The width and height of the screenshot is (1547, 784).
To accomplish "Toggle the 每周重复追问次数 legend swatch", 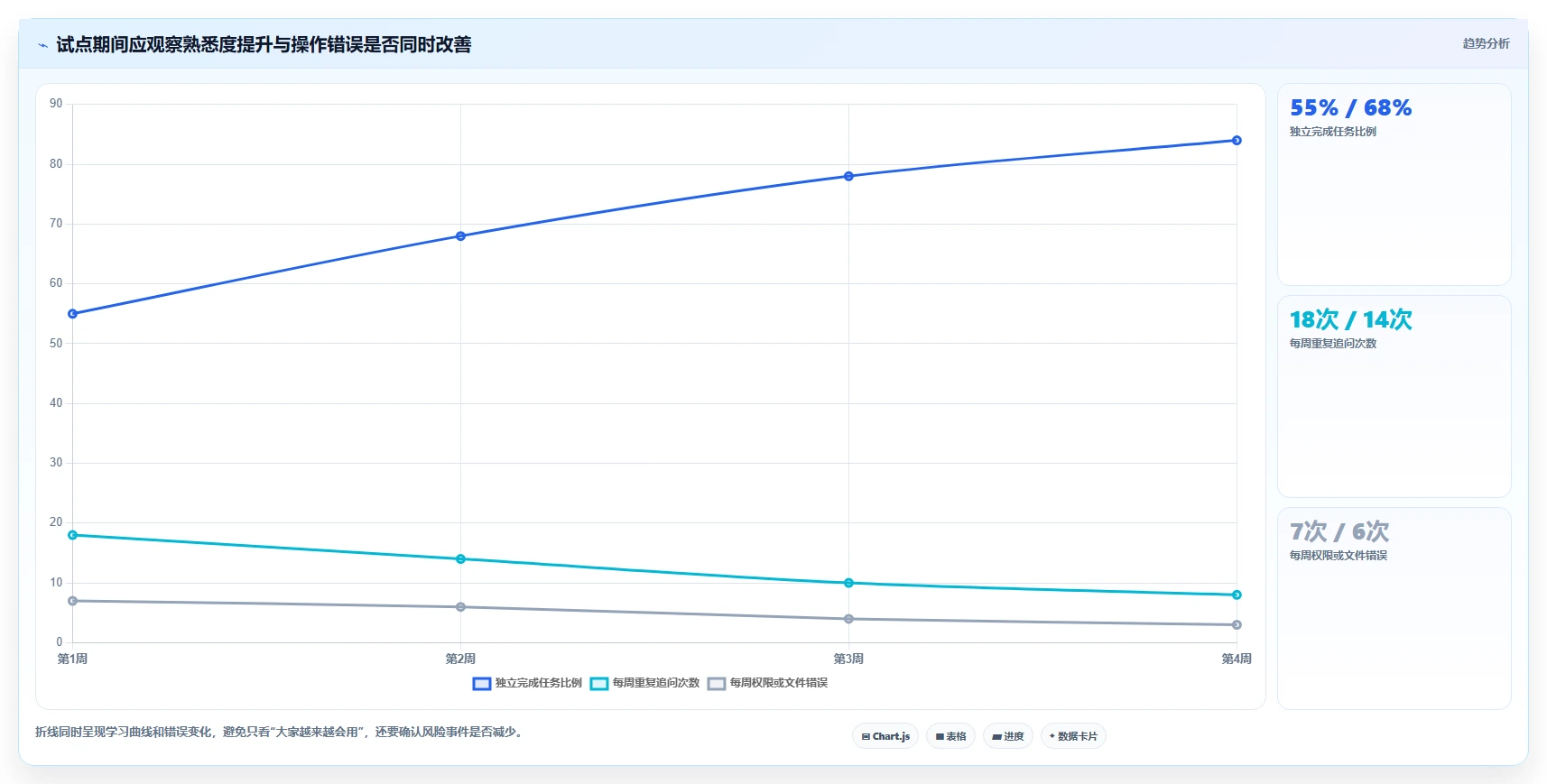I will 599,684.
